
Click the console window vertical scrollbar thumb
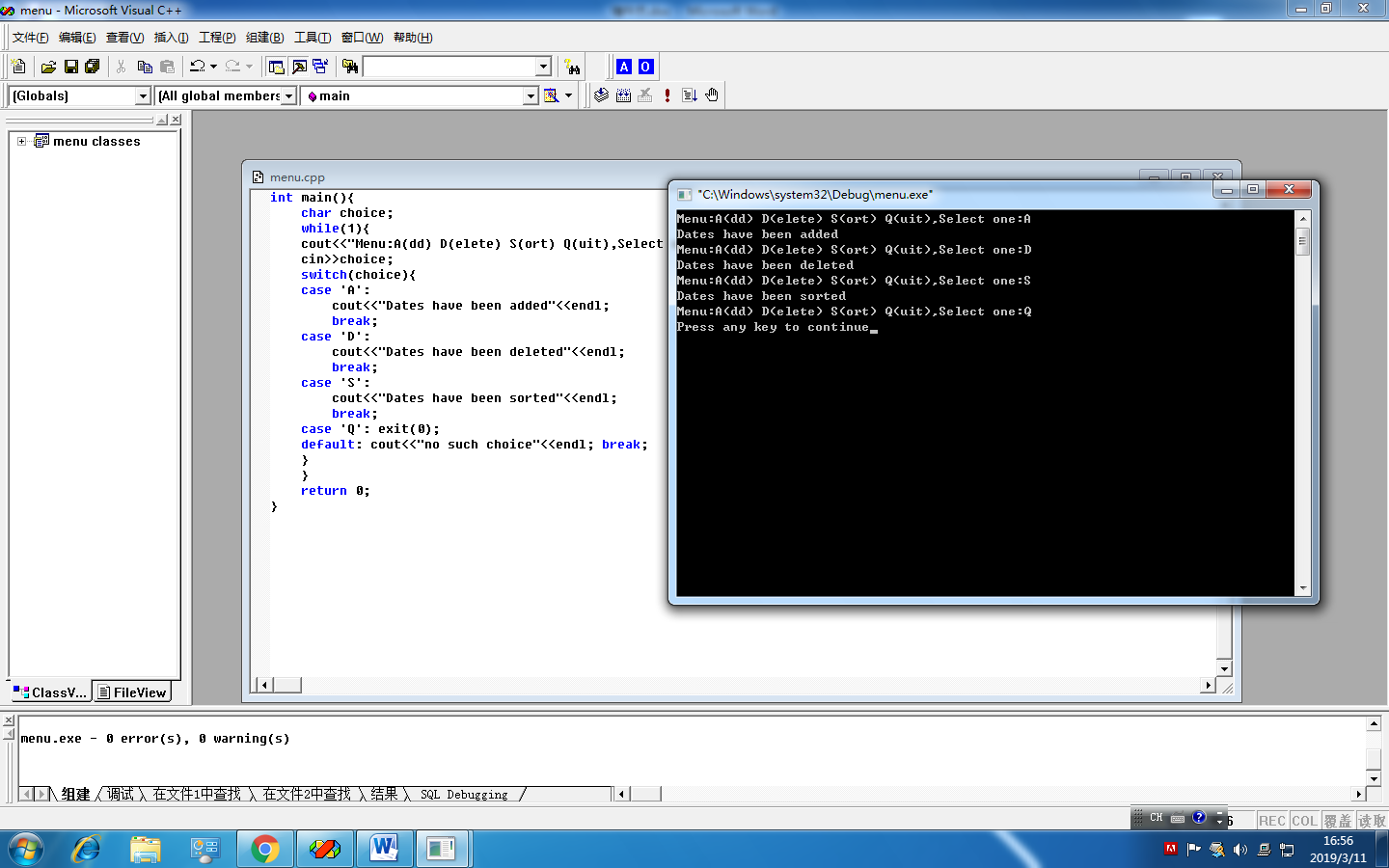1302,242
